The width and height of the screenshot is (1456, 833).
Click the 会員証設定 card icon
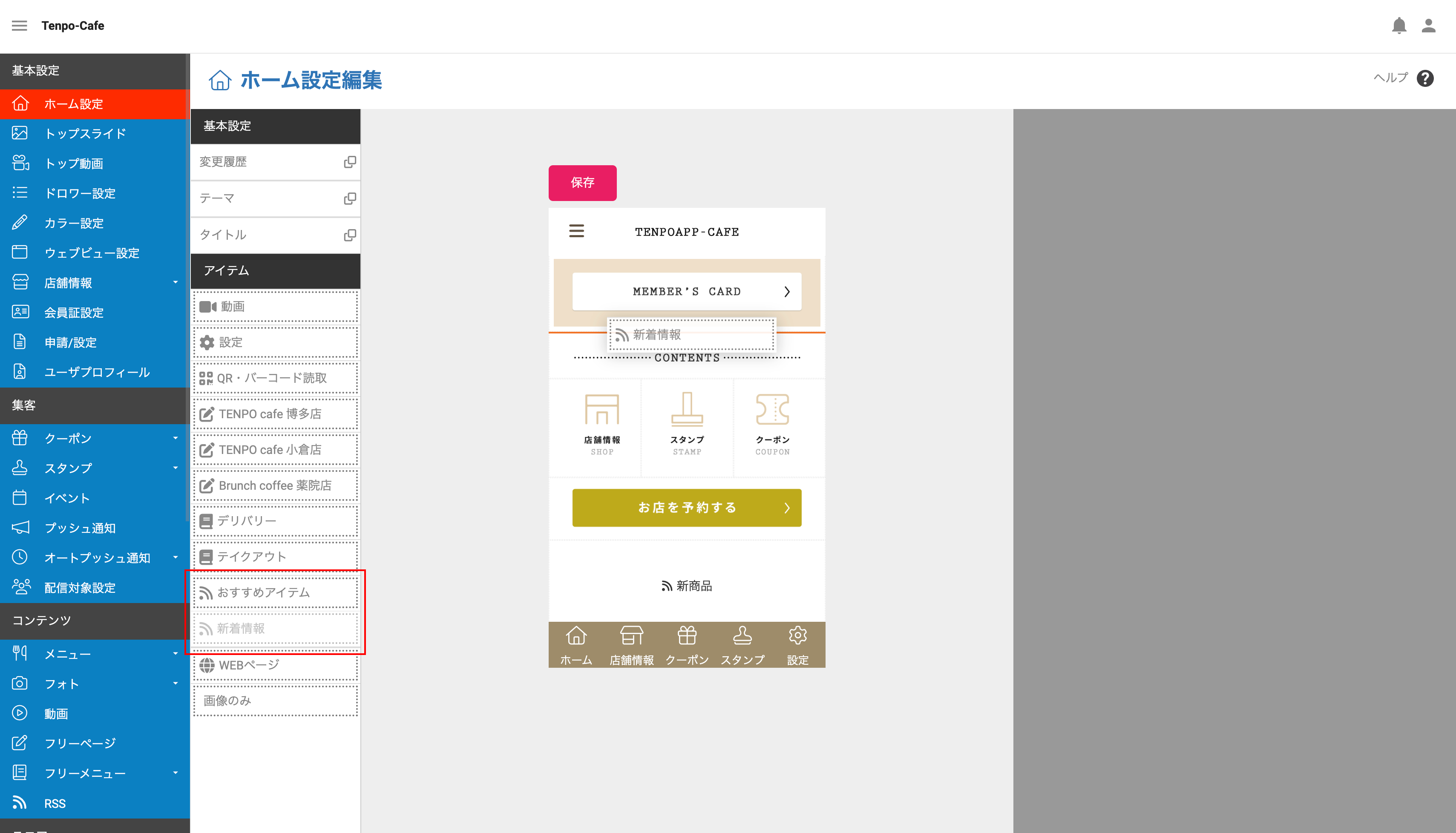pos(20,312)
